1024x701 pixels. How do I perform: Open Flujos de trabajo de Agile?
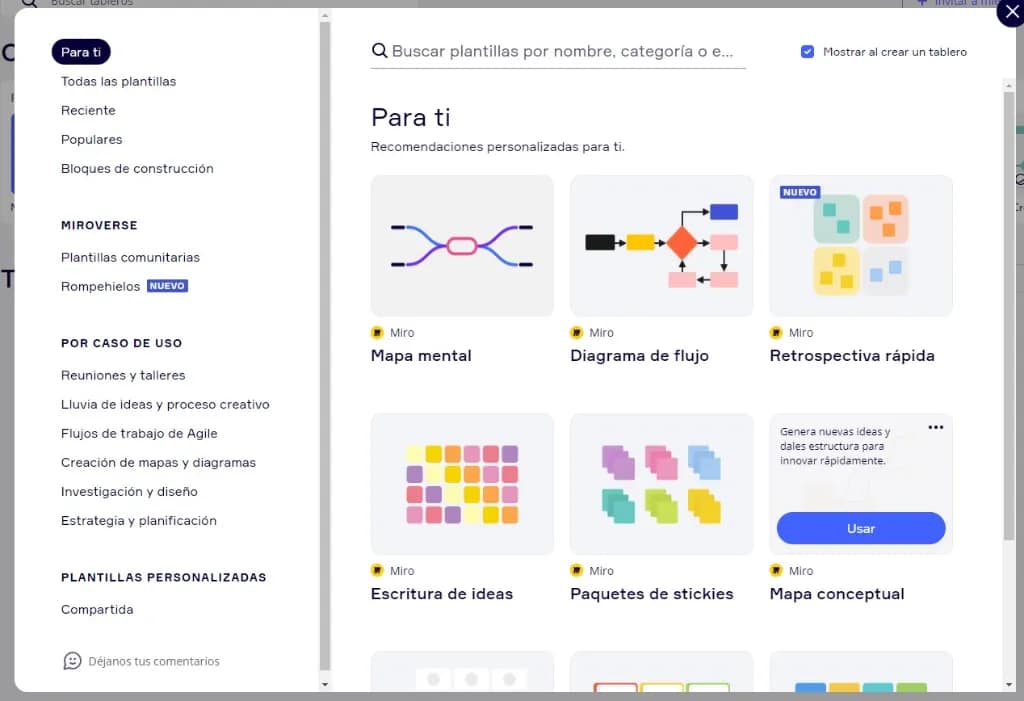coord(139,433)
